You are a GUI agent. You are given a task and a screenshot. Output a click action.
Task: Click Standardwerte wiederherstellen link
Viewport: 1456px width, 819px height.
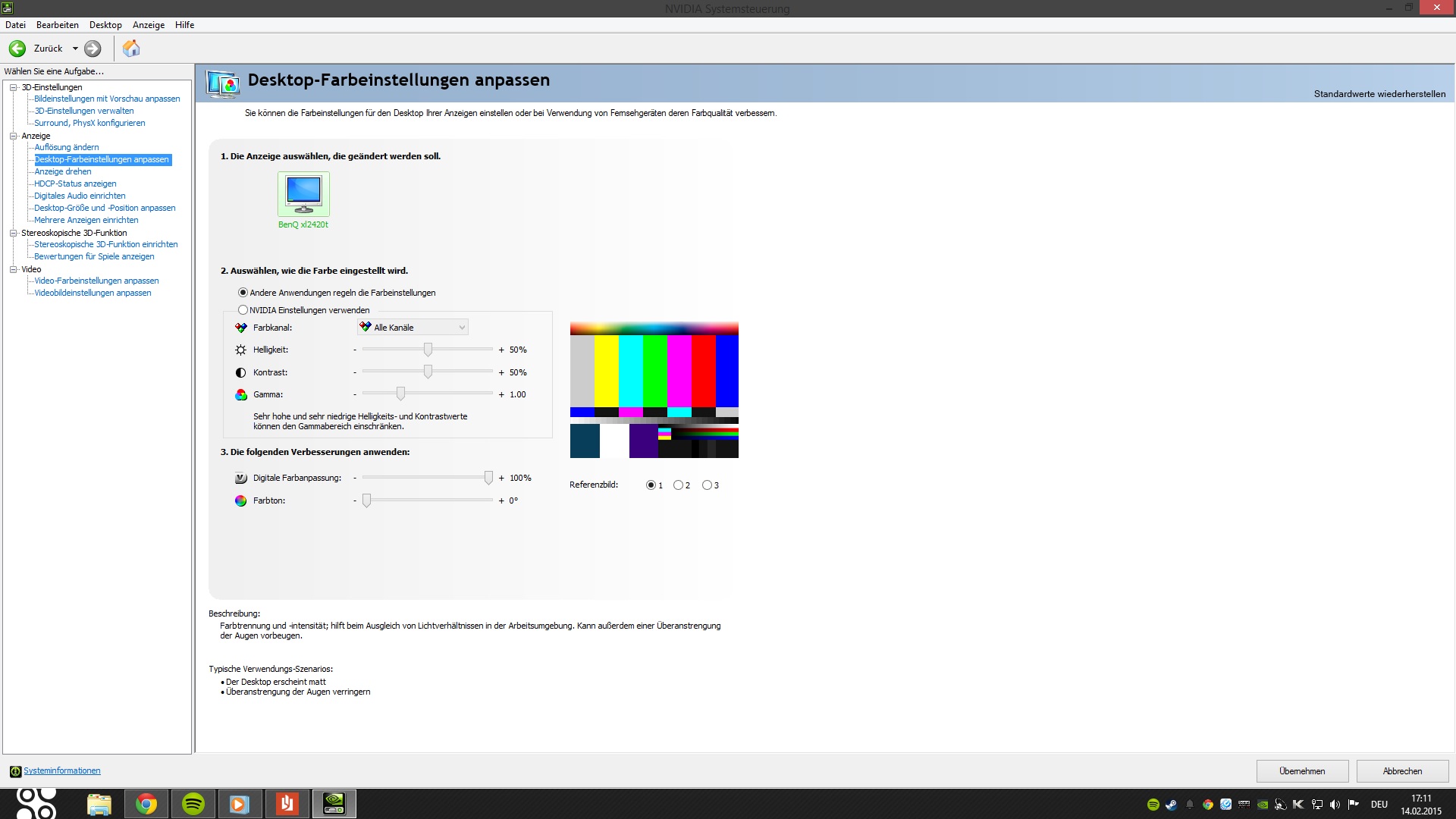[x=1379, y=94]
